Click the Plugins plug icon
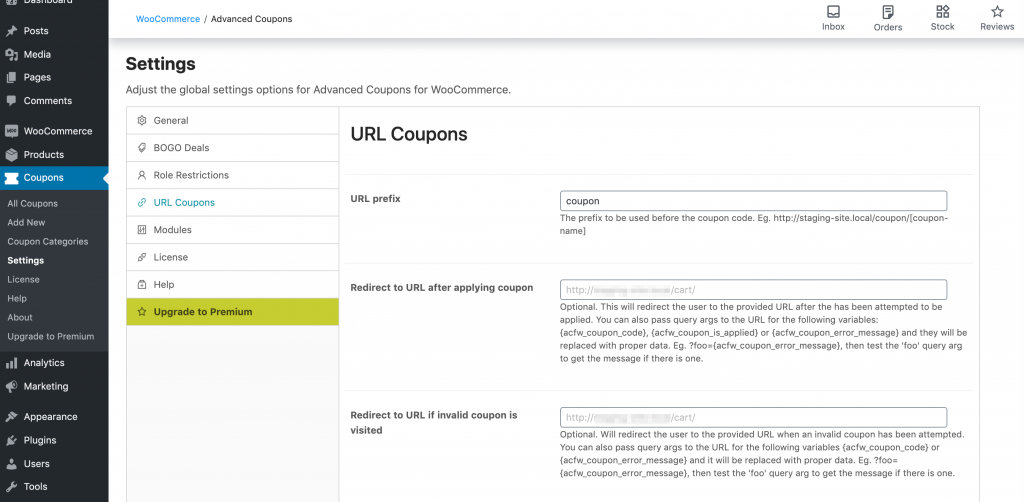This screenshot has height=502, width=1024. (x=11, y=440)
